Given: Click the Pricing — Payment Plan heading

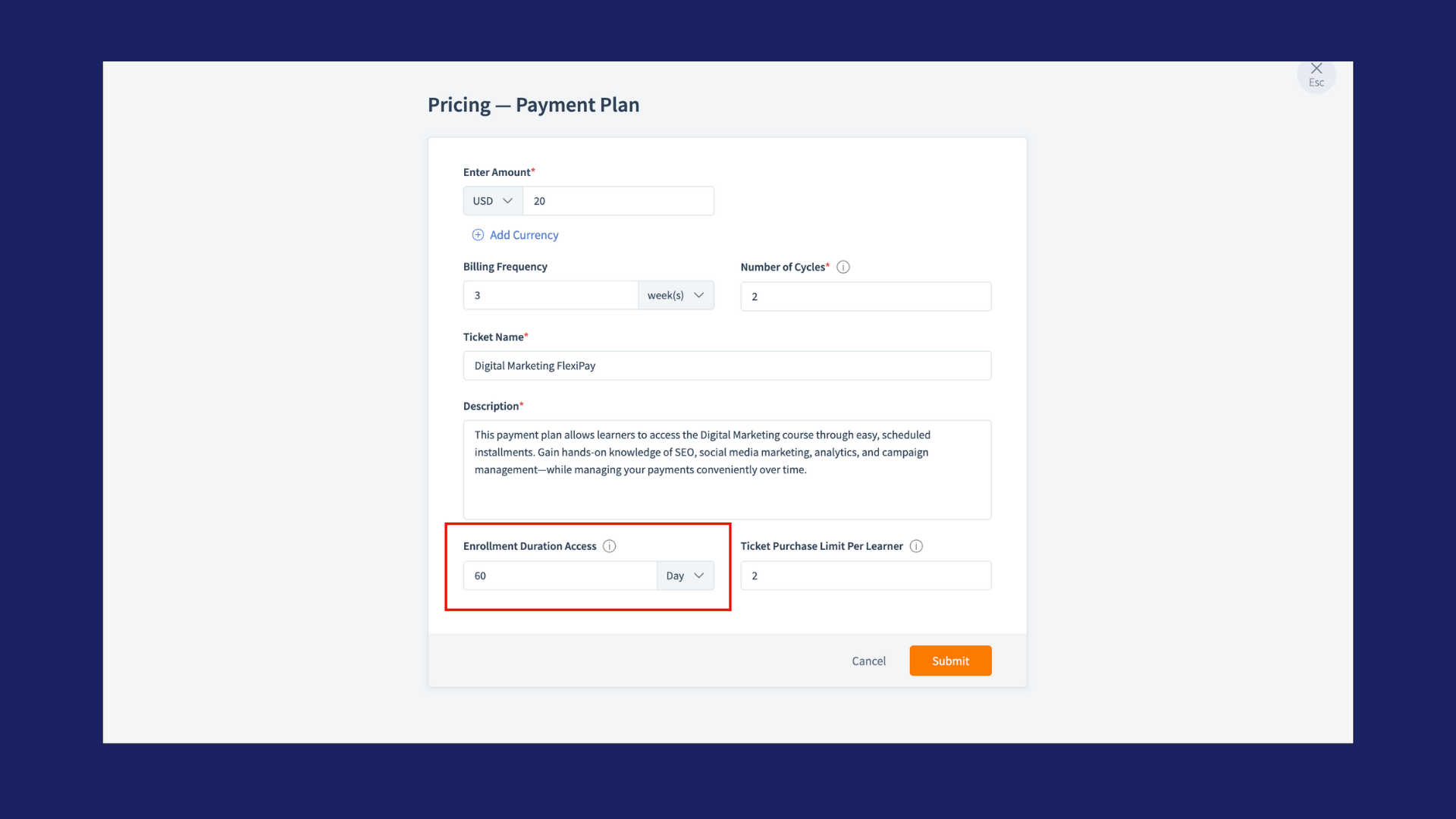Looking at the screenshot, I should click(533, 105).
